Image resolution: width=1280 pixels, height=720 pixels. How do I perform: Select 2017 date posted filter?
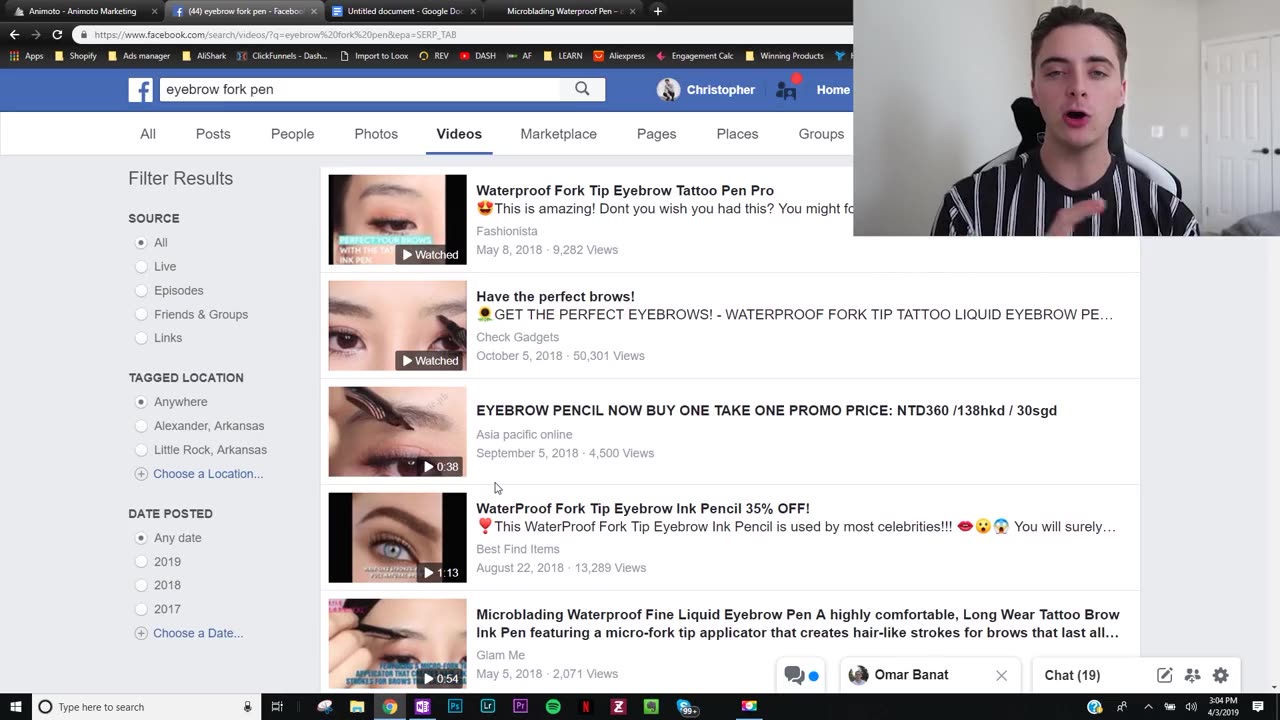(x=141, y=609)
